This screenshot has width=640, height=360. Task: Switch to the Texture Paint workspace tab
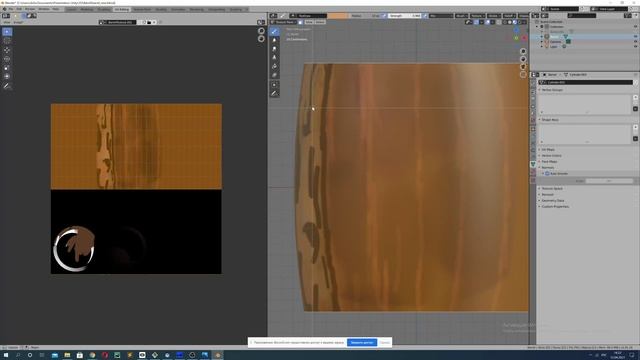142,9
